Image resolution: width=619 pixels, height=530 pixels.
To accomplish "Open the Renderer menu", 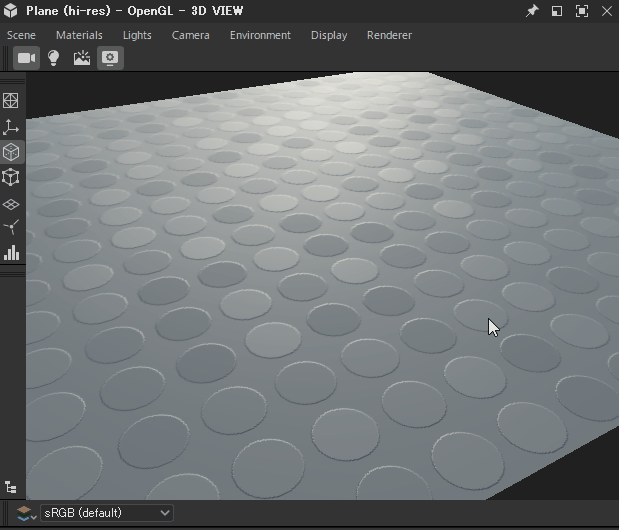I will pos(389,35).
